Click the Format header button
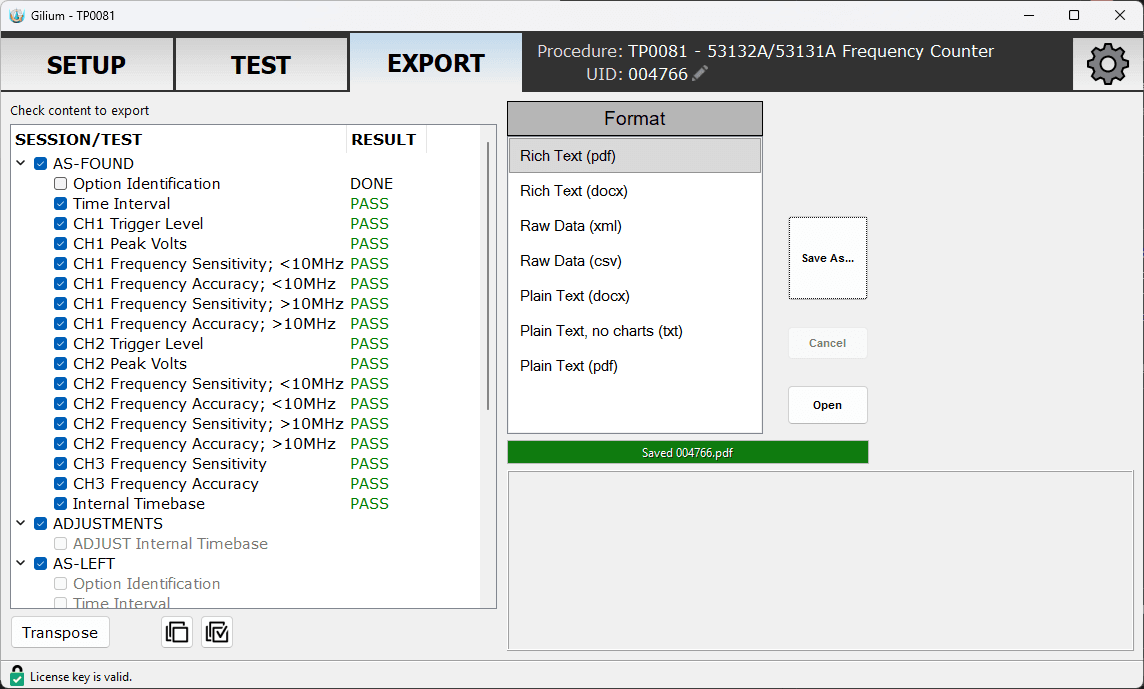Screen dimensions: 1144x689 point(635,118)
